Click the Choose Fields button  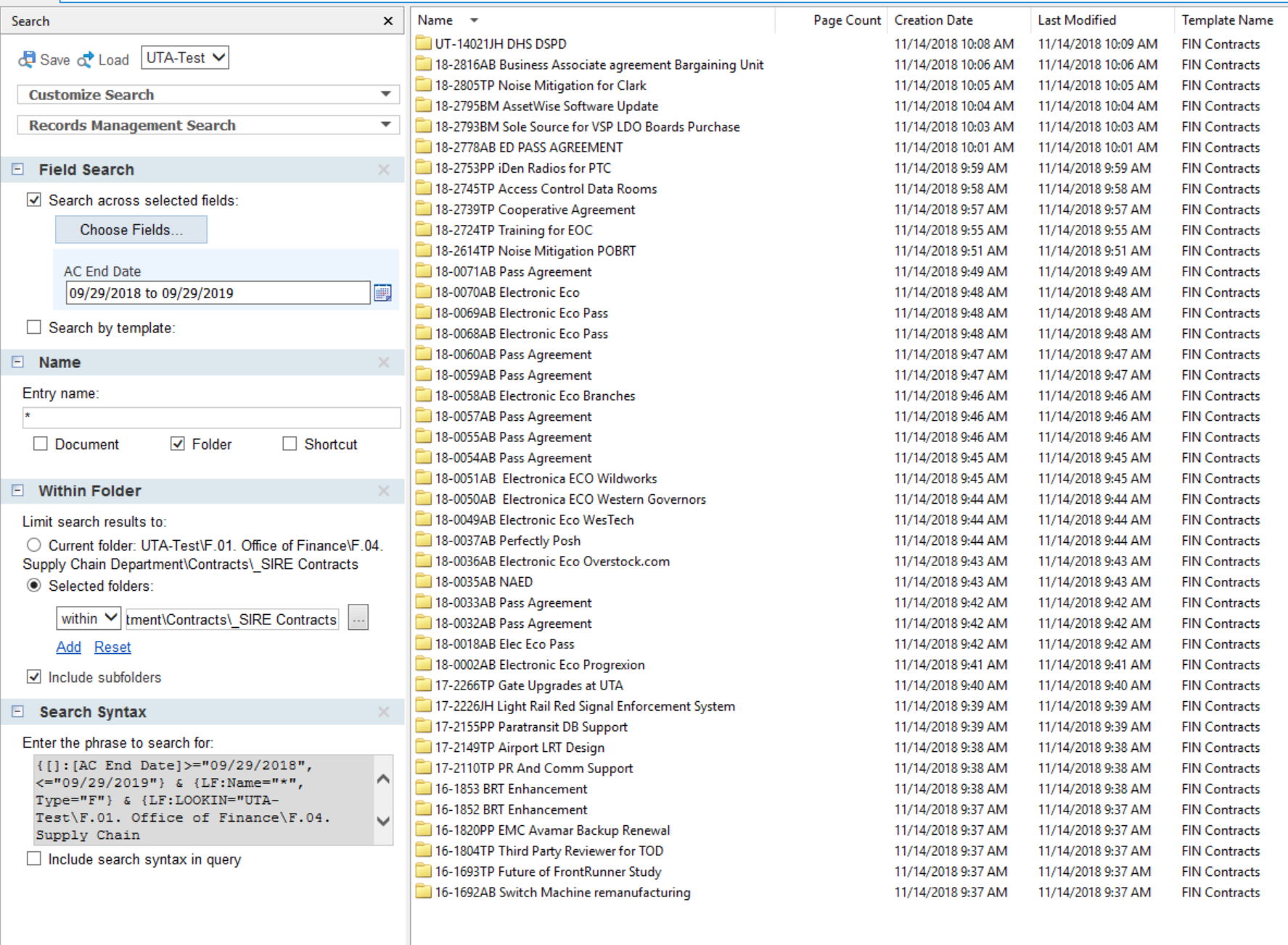[x=131, y=229]
